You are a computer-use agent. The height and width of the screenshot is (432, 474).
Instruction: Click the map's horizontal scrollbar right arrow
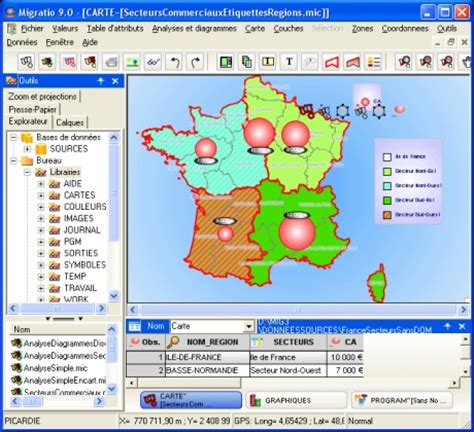click(x=463, y=310)
